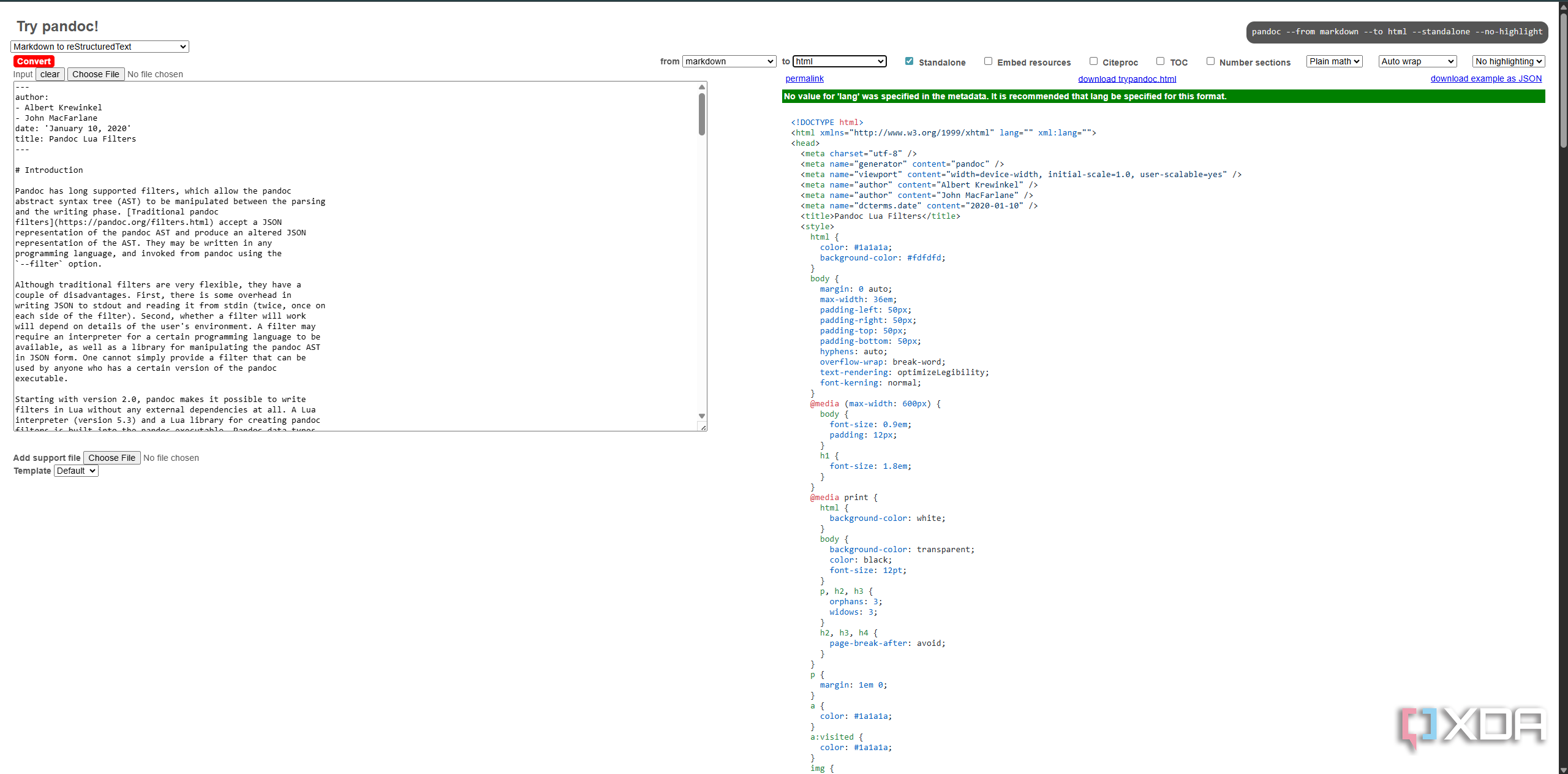Open the Markdown to reStructuredText examples dropdown

[x=100, y=47]
